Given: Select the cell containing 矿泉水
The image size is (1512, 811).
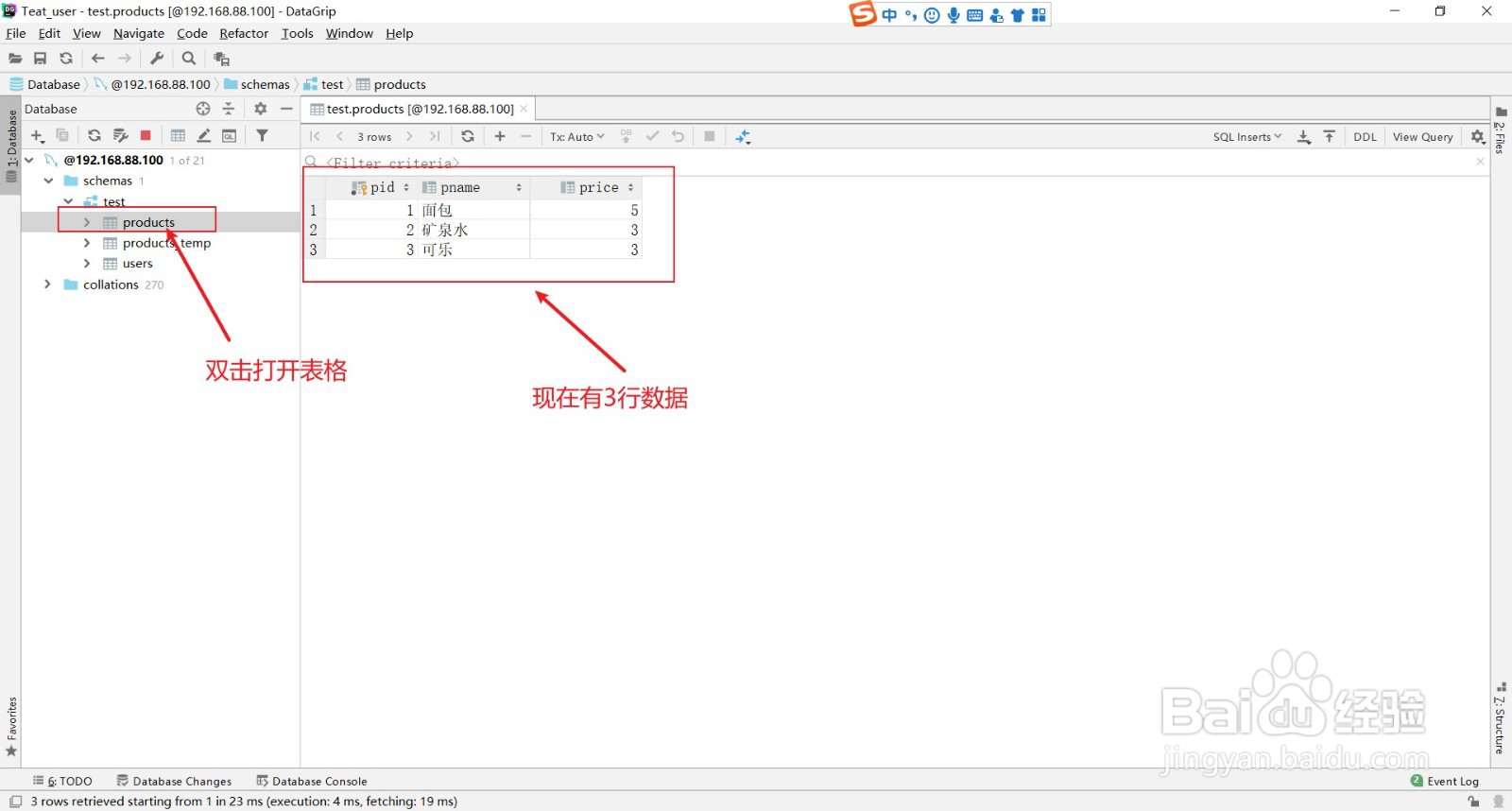Looking at the screenshot, I should [472, 230].
